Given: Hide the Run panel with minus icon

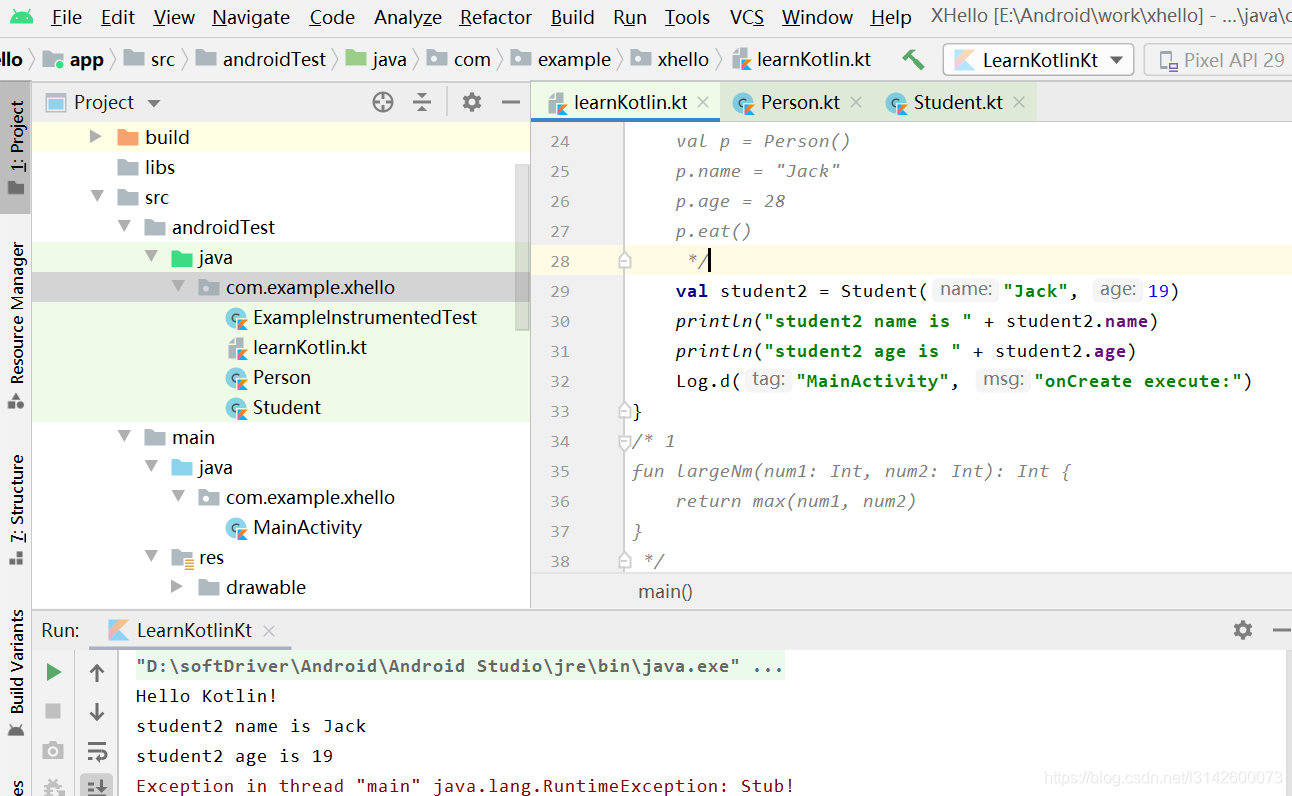Looking at the screenshot, I should point(1282,630).
